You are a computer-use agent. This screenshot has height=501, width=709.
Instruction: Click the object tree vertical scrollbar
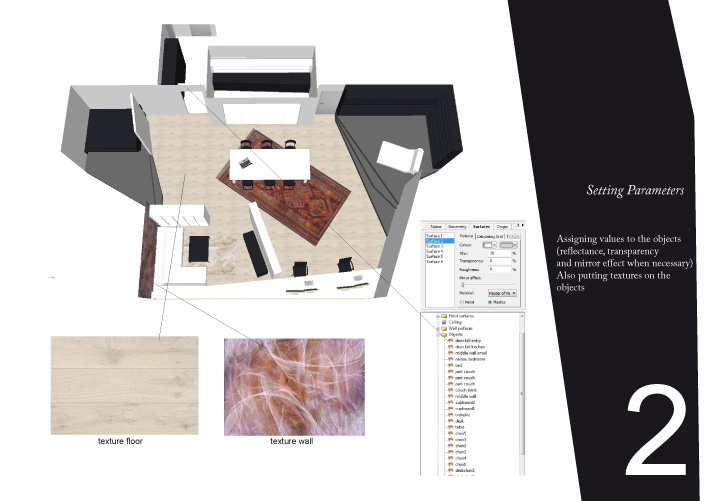[x=522, y=393]
